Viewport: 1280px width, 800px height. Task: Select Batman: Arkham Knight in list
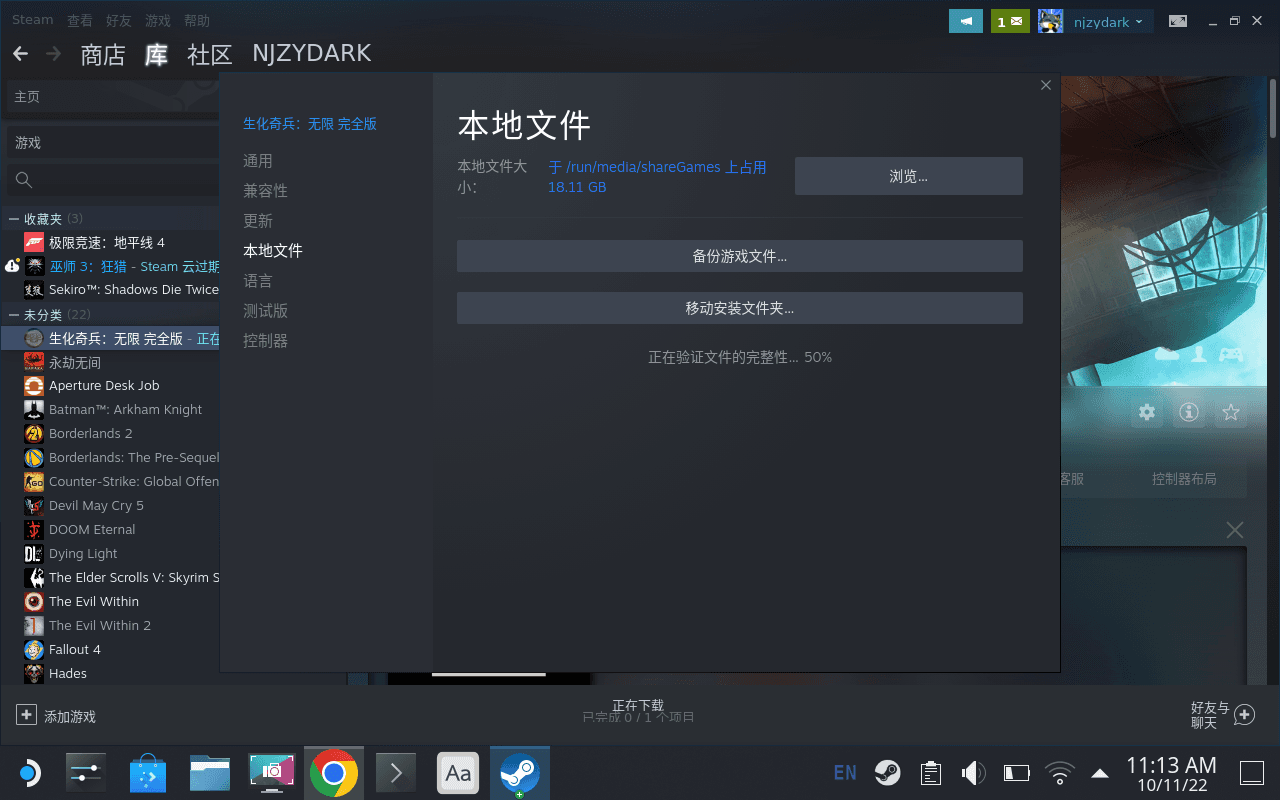click(112, 410)
